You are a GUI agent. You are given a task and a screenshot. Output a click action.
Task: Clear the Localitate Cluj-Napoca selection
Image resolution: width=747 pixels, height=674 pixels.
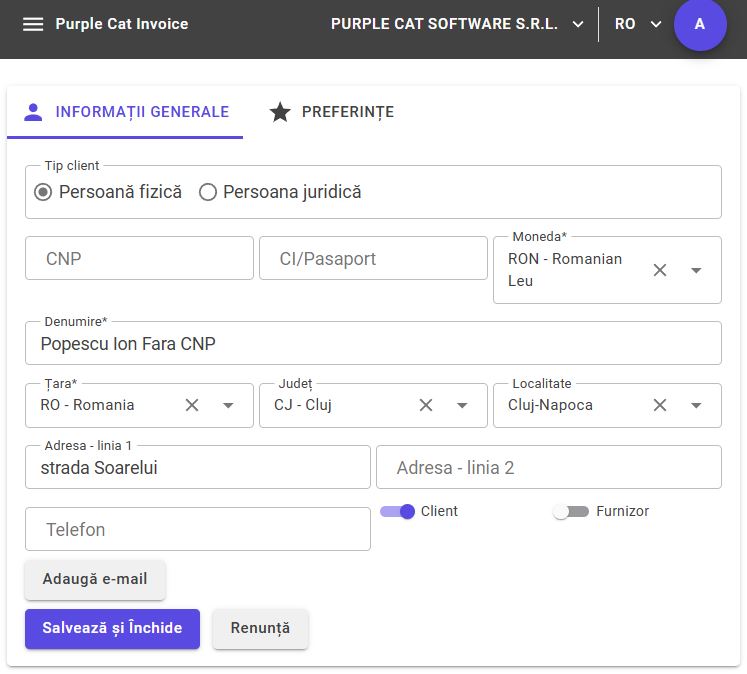pyautogui.click(x=660, y=405)
